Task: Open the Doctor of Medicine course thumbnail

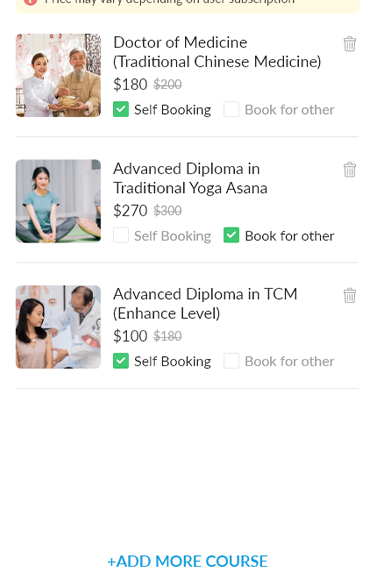Action: [x=58, y=75]
